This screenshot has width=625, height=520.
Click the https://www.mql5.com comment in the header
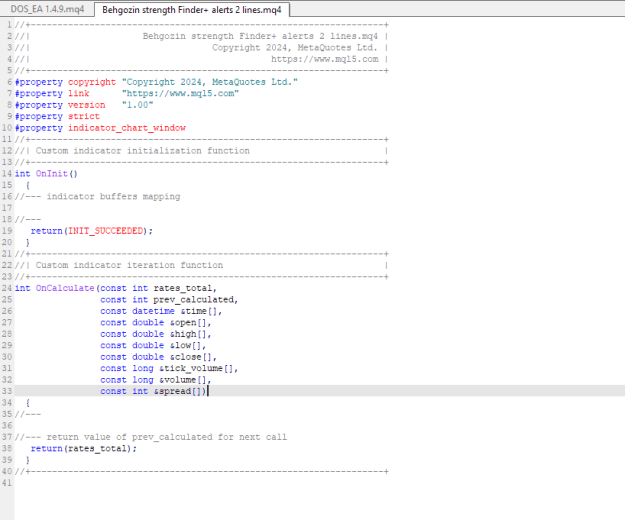point(324,59)
